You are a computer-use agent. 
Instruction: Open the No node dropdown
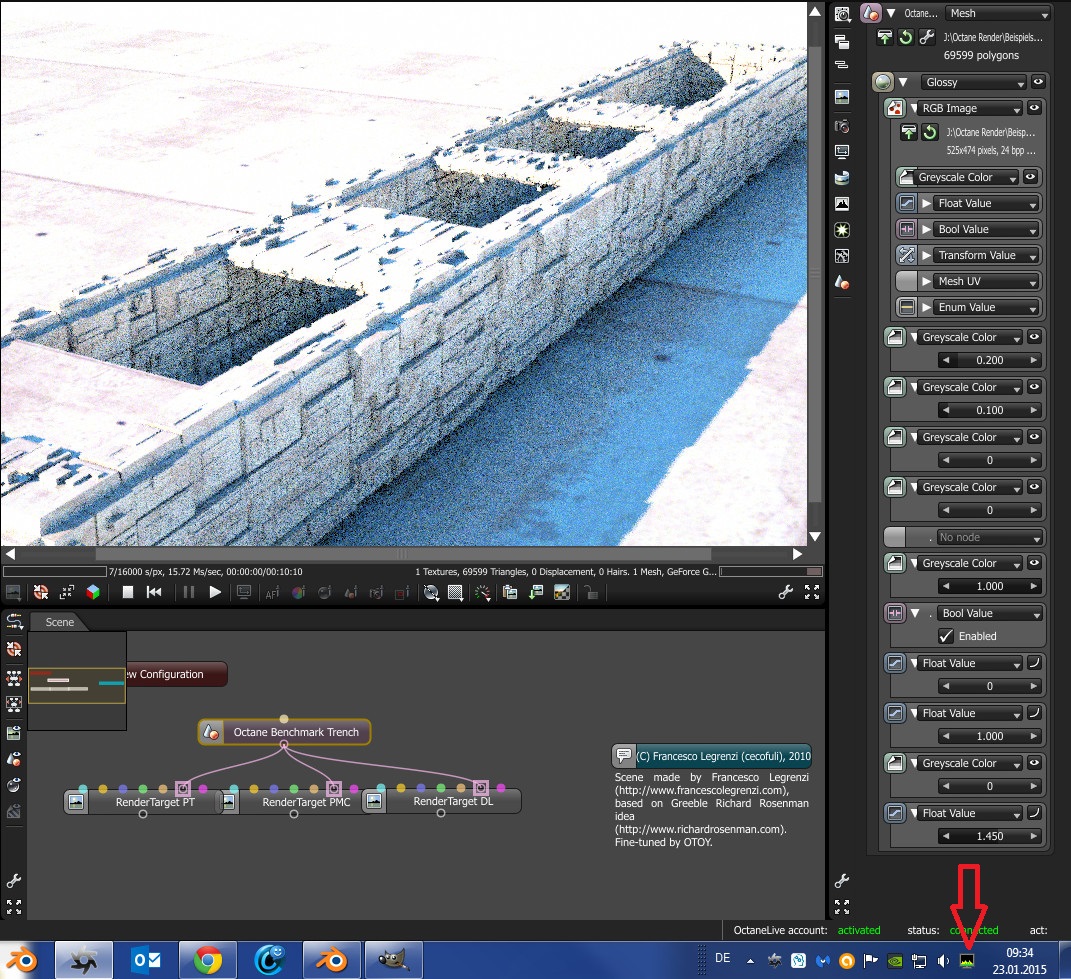[990, 537]
